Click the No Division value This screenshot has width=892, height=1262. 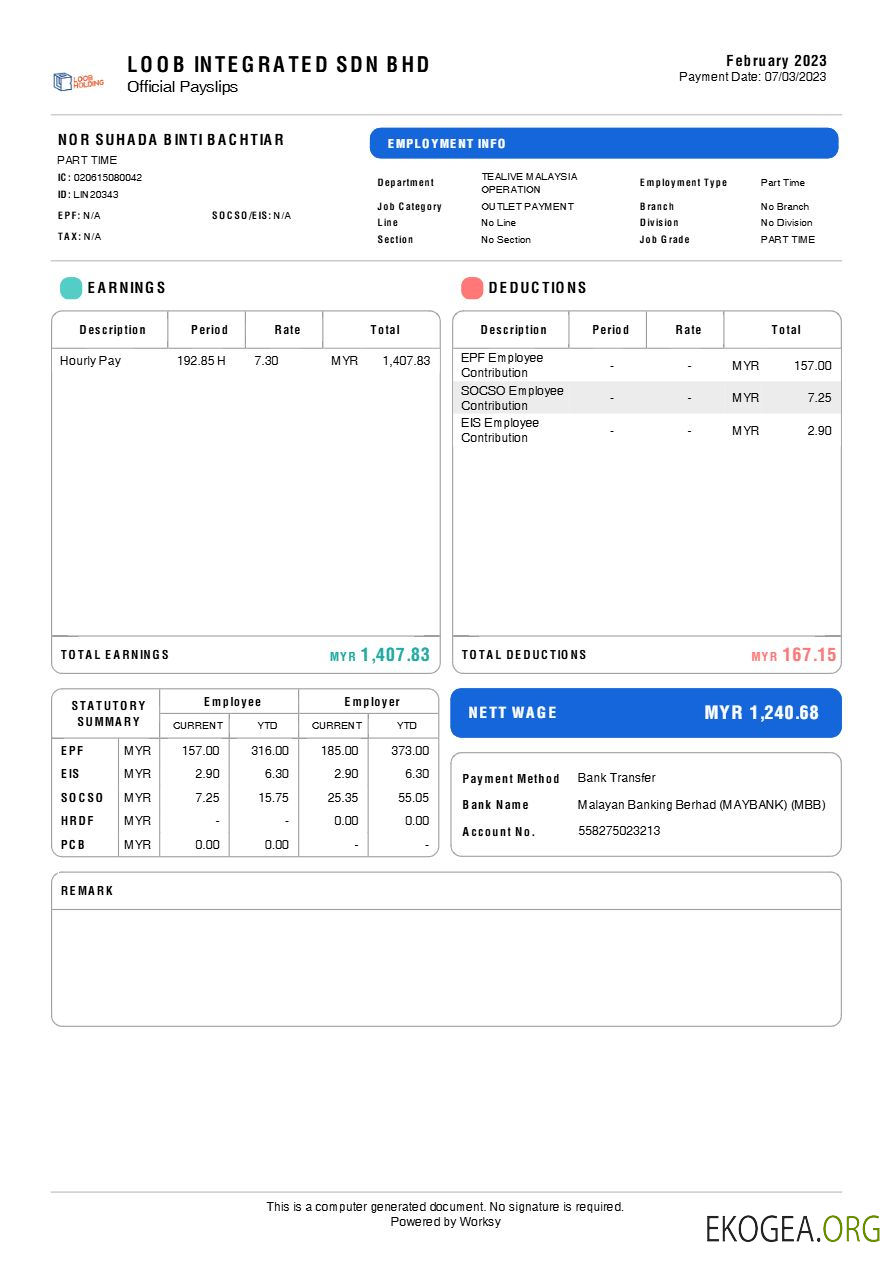pyautogui.click(x=787, y=223)
